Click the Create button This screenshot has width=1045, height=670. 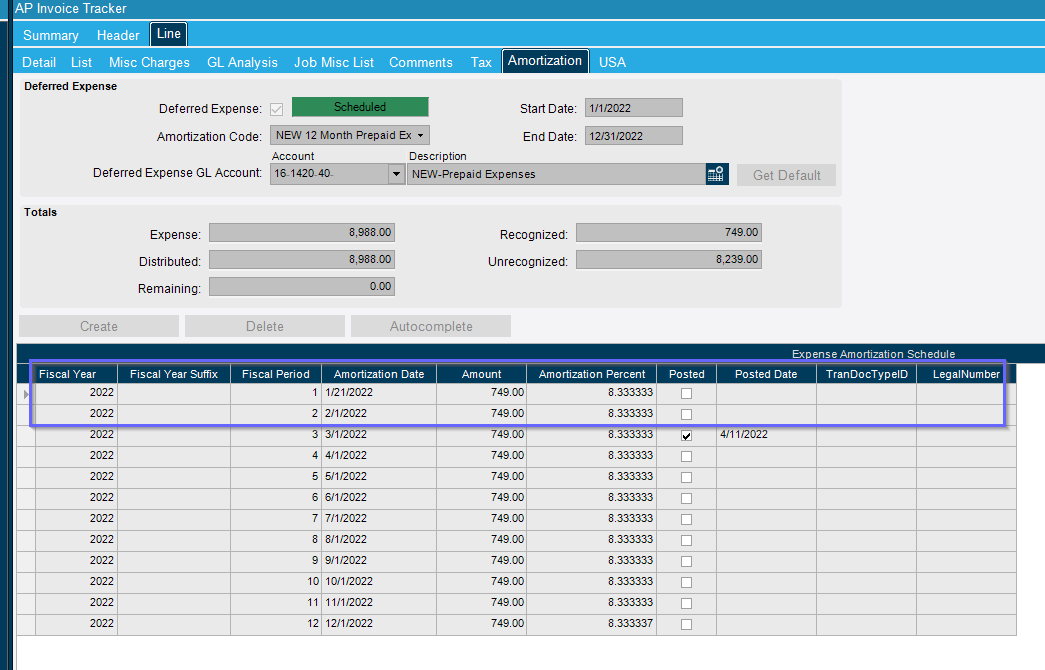coord(99,326)
